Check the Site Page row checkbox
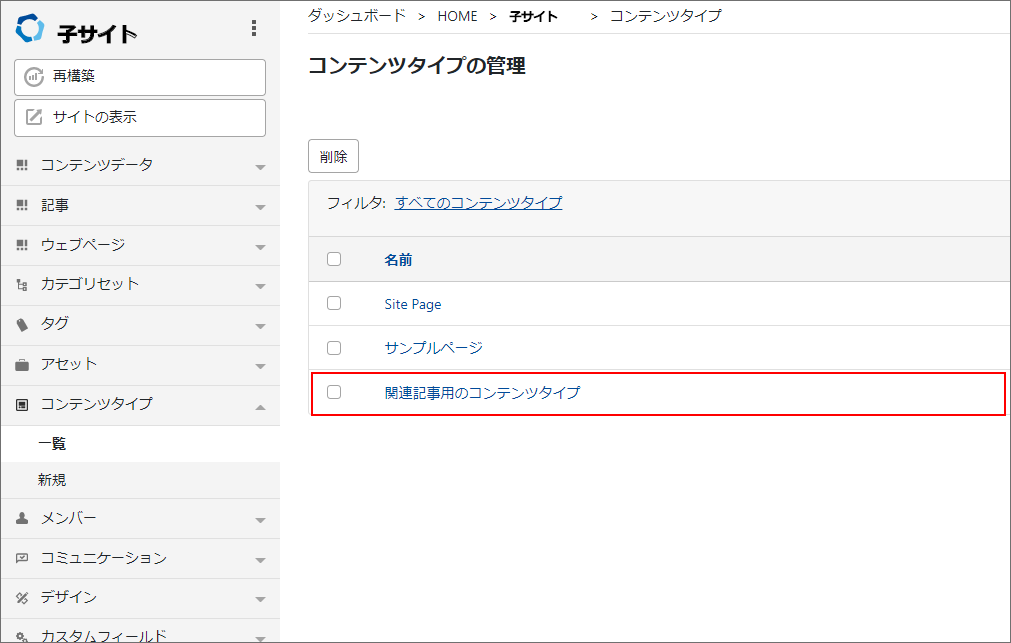1011x643 pixels. click(x=334, y=303)
